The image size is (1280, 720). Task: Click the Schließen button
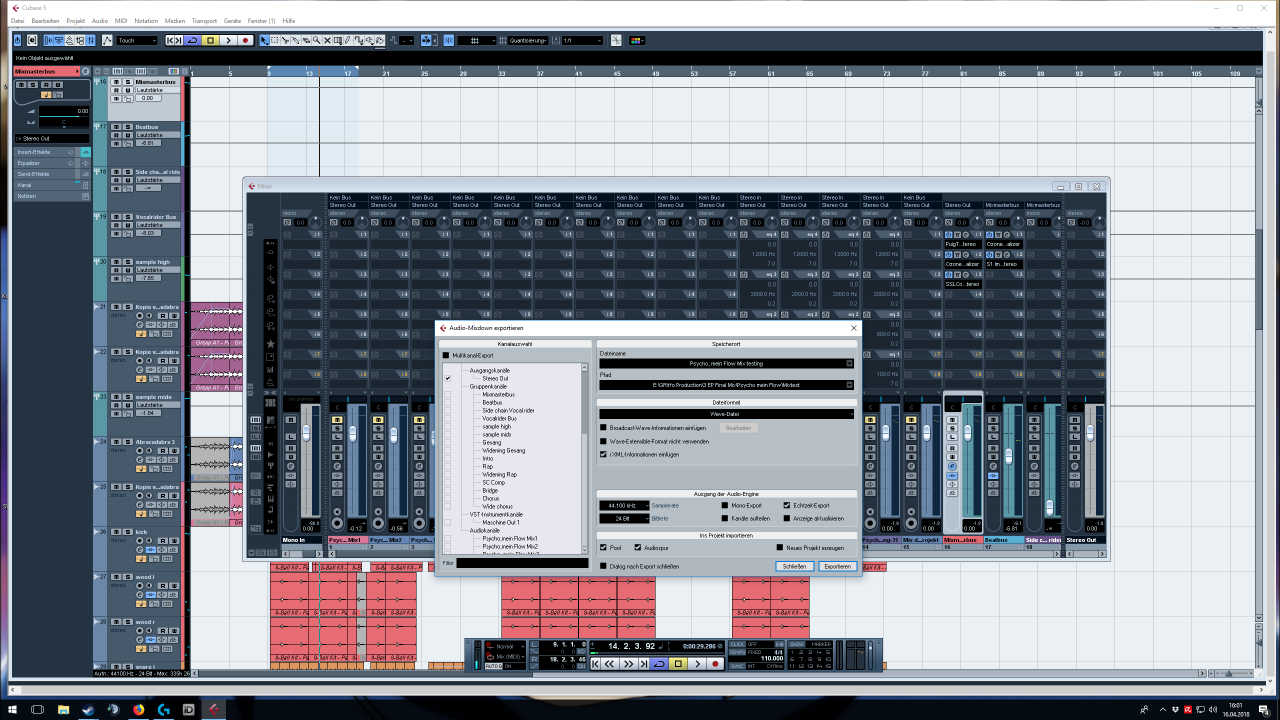coord(795,566)
